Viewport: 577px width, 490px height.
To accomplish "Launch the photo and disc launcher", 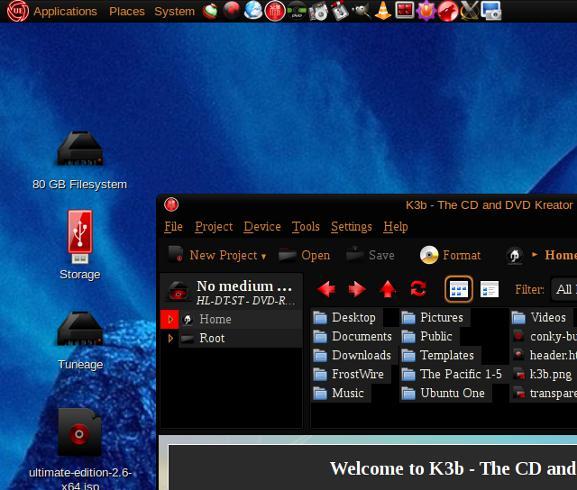I will click(318, 11).
